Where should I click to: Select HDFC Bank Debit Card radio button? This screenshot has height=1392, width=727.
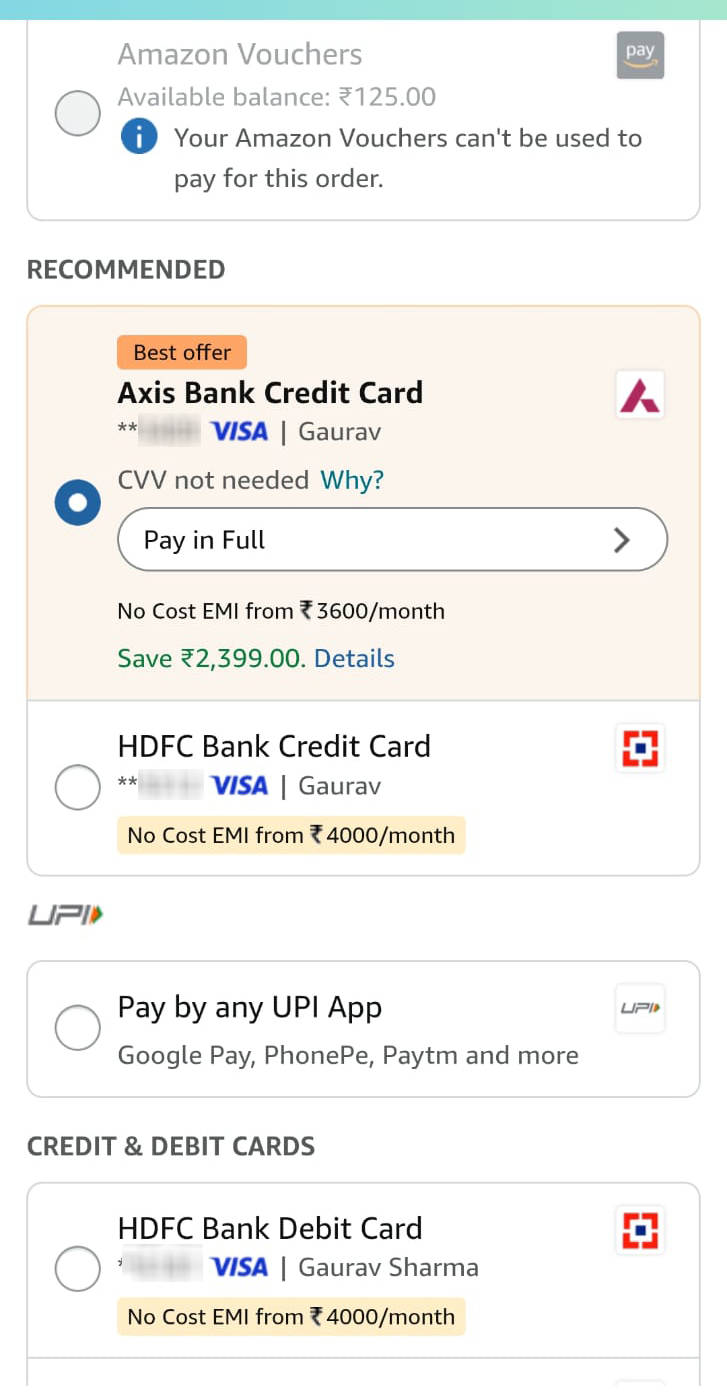(78, 1269)
